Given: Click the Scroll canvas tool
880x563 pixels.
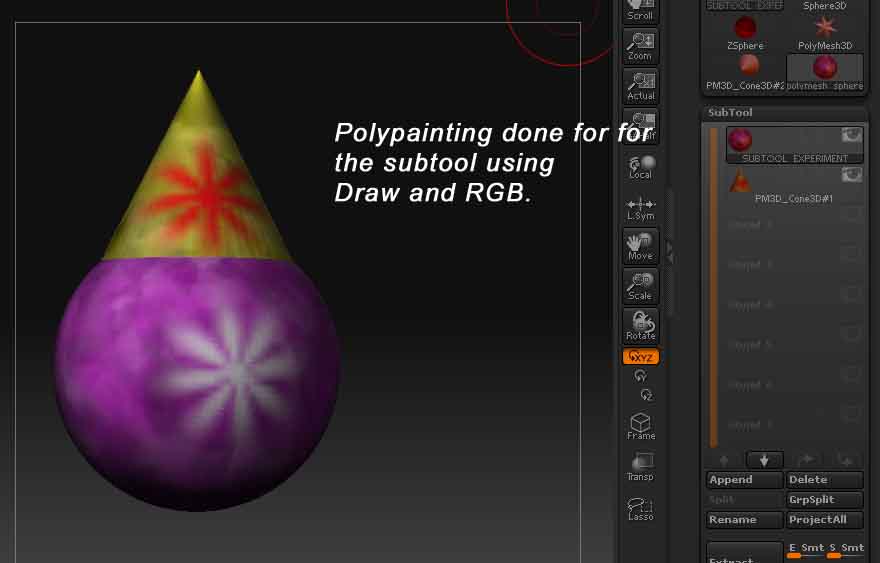Looking at the screenshot, I should click(640, 11).
